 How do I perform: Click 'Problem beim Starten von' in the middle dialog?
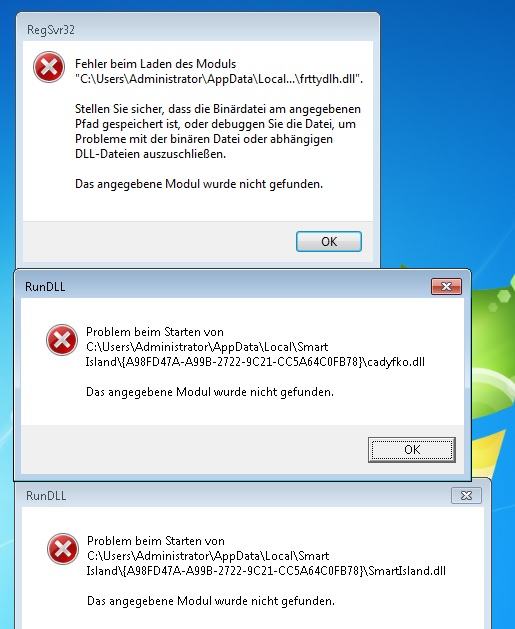(x=155, y=332)
